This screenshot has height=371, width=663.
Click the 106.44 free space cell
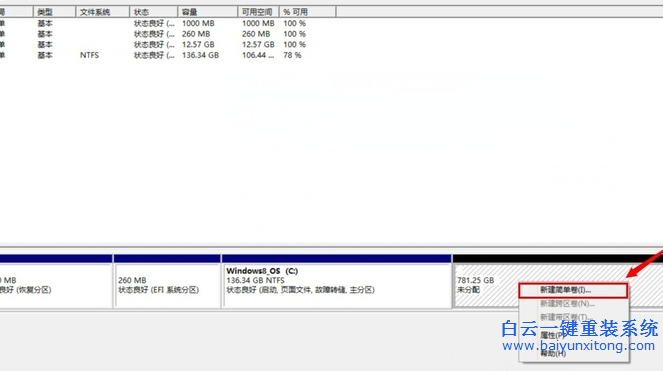(x=258, y=55)
